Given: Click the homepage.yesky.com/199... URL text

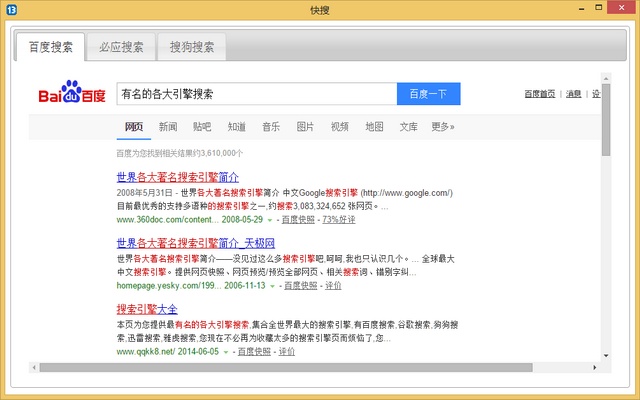Looking at the screenshot, I should point(169,286).
